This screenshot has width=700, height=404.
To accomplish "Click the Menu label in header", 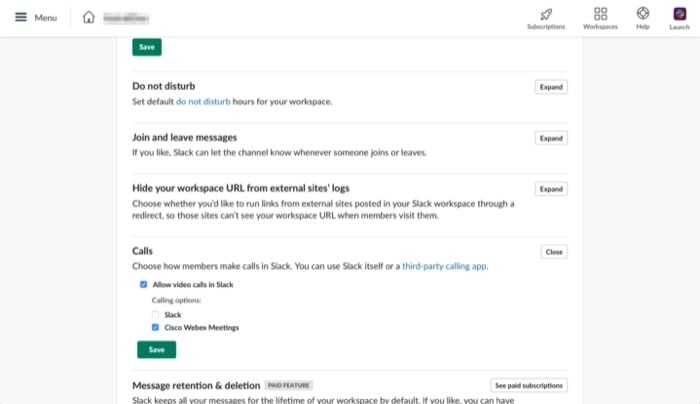I will (45, 18).
